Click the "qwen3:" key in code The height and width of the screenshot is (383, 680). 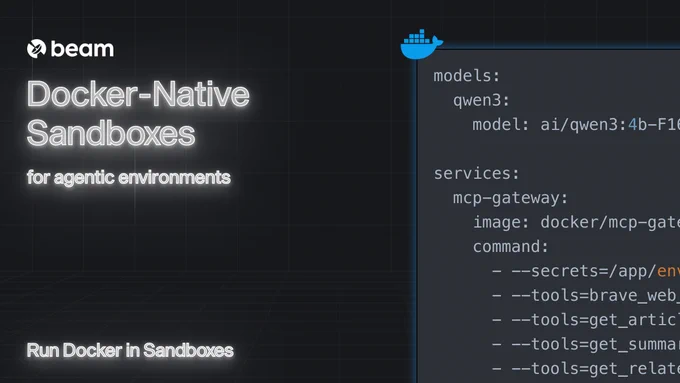coord(481,101)
